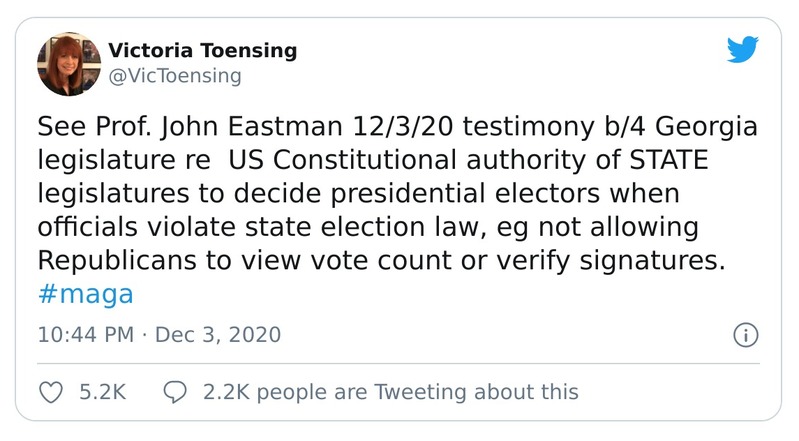Click the 5.2K likes count
799x441 pixels.
point(101,392)
